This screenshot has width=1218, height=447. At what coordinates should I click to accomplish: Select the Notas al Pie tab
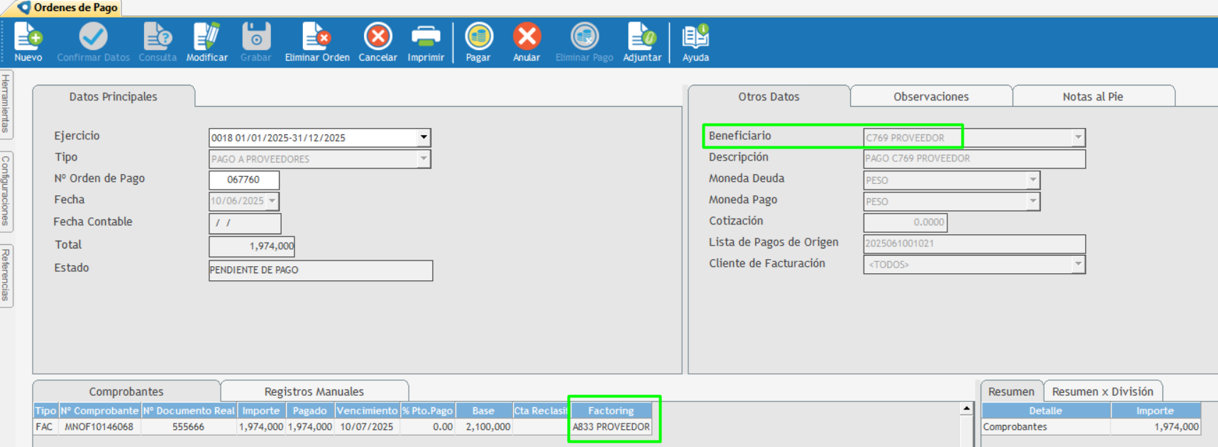click(x=1092, y=97)
